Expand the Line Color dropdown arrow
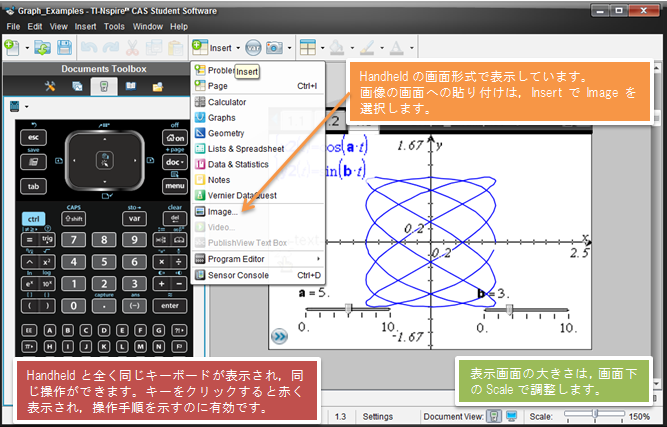 click(x=382, y=48)
